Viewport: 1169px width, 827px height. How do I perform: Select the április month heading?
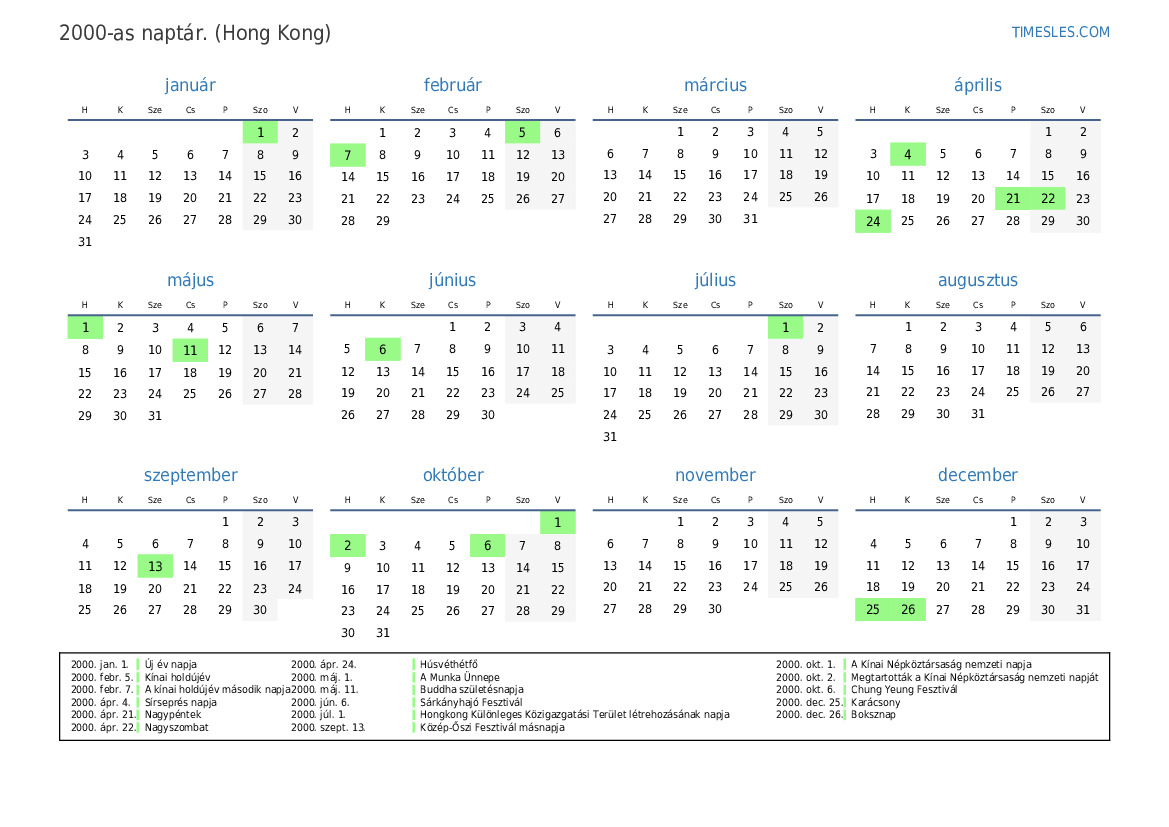pos(977,86)
